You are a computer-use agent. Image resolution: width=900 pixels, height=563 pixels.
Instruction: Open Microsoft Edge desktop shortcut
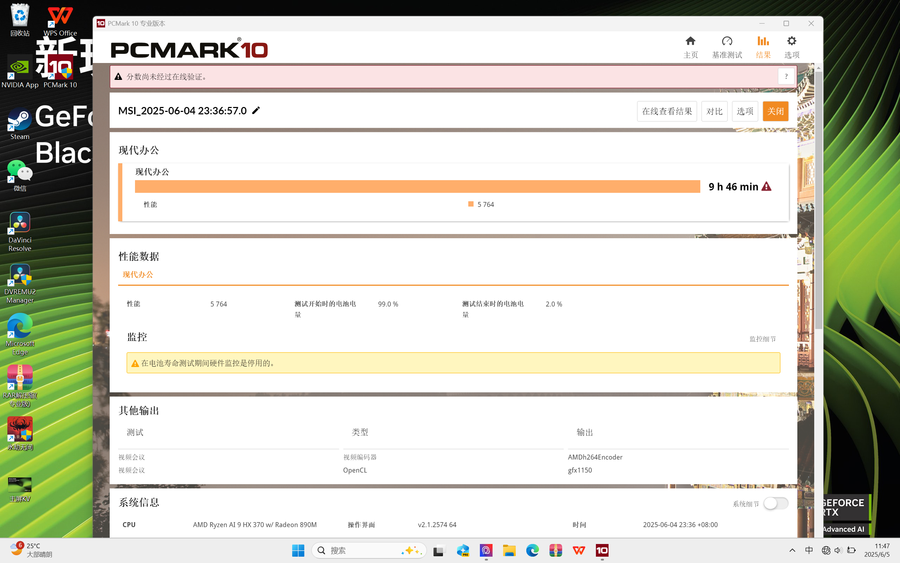[20, 335]
